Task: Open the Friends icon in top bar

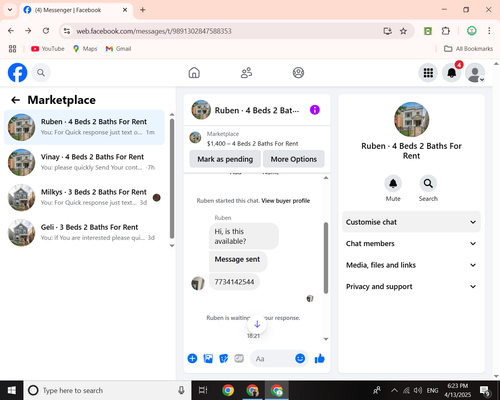Action: pos(246,72)
